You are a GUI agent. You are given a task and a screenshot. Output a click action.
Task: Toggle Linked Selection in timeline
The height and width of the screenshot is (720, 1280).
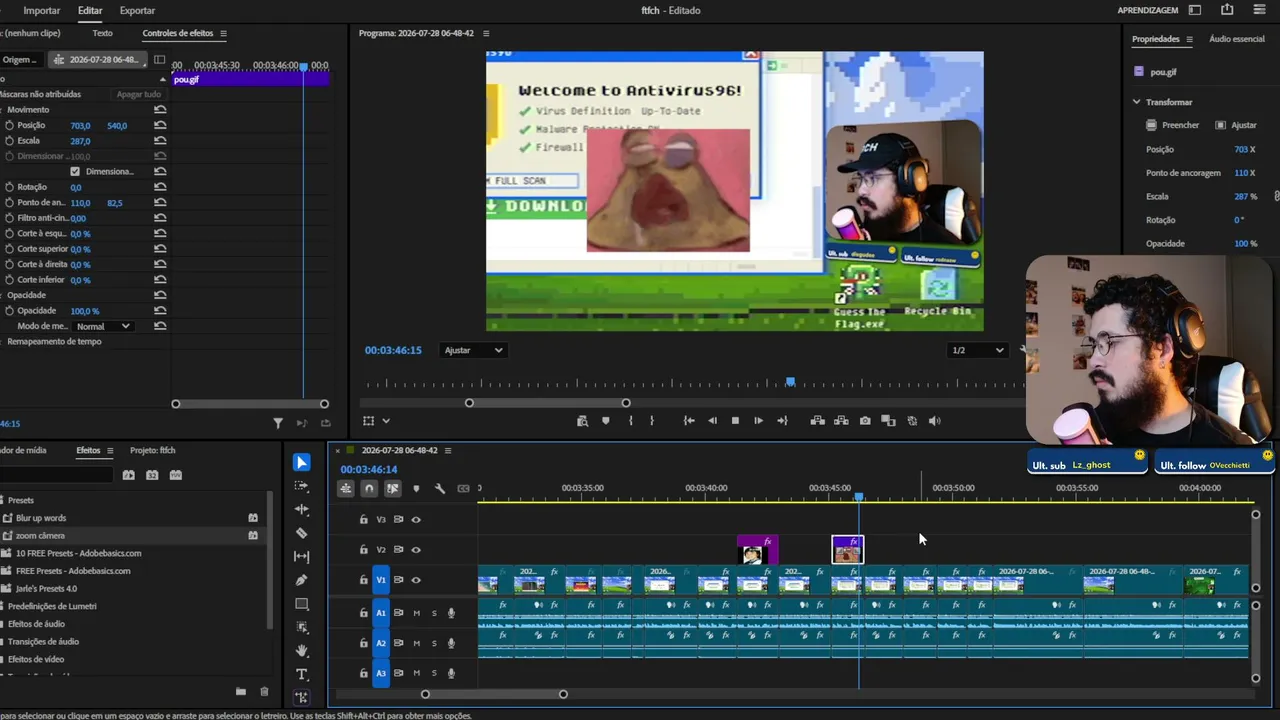pyautogui.click(x=393, y=489)
